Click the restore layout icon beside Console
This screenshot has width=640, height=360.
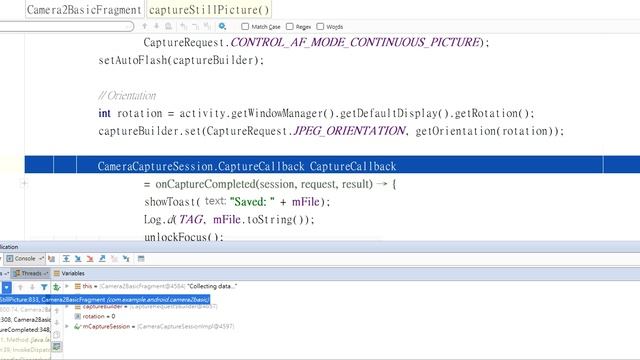pyautogui.click(x=51, y=259)
